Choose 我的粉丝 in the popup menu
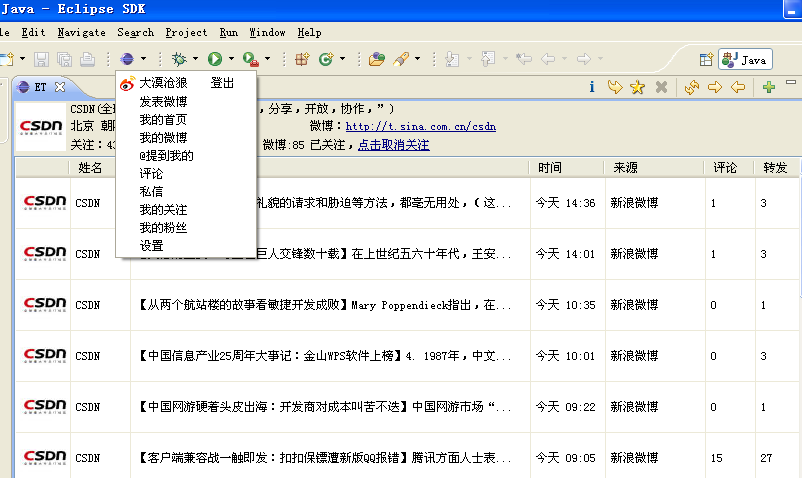 pos(163,228)
